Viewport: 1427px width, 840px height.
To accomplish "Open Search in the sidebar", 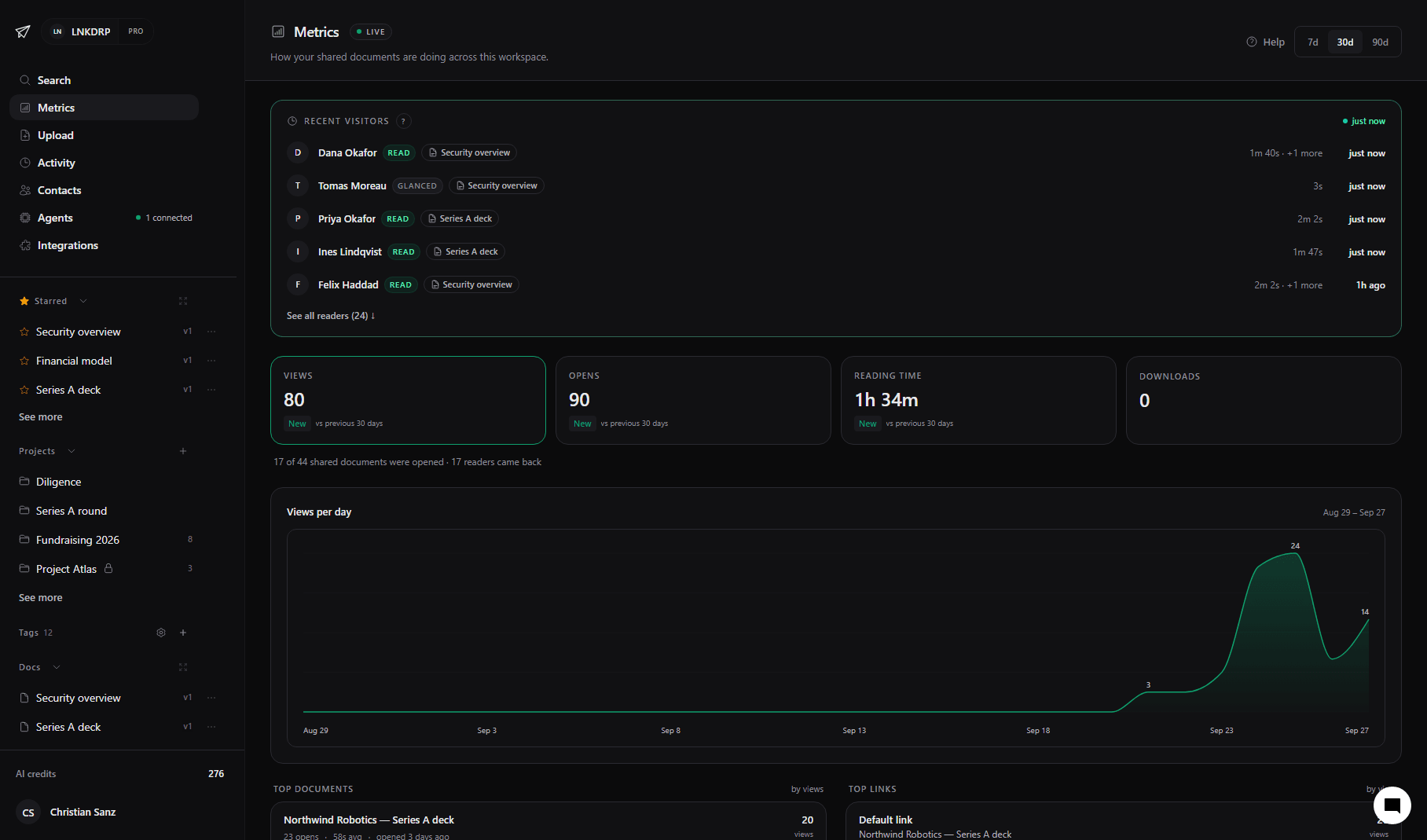I will 104,80.
